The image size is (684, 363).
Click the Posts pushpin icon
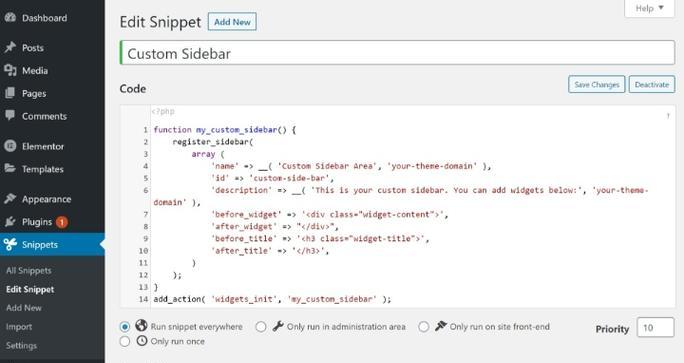[x=10, y=47]
